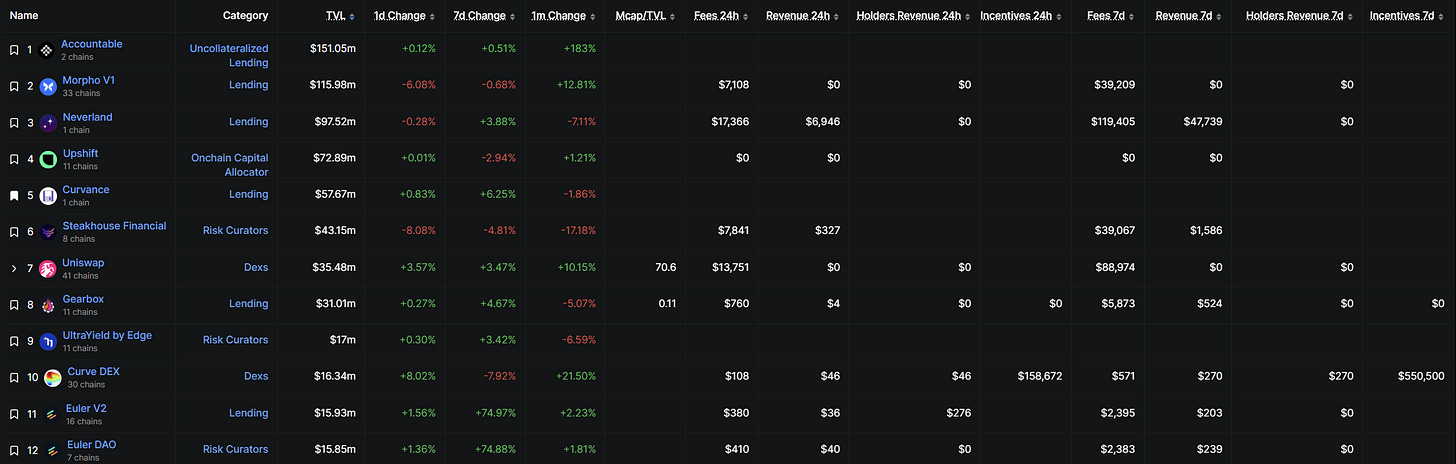Bookmark the Morpho V1 row
Image resolution: width=1456 pixels, height=464 pixels.
[x=14, y=87]
